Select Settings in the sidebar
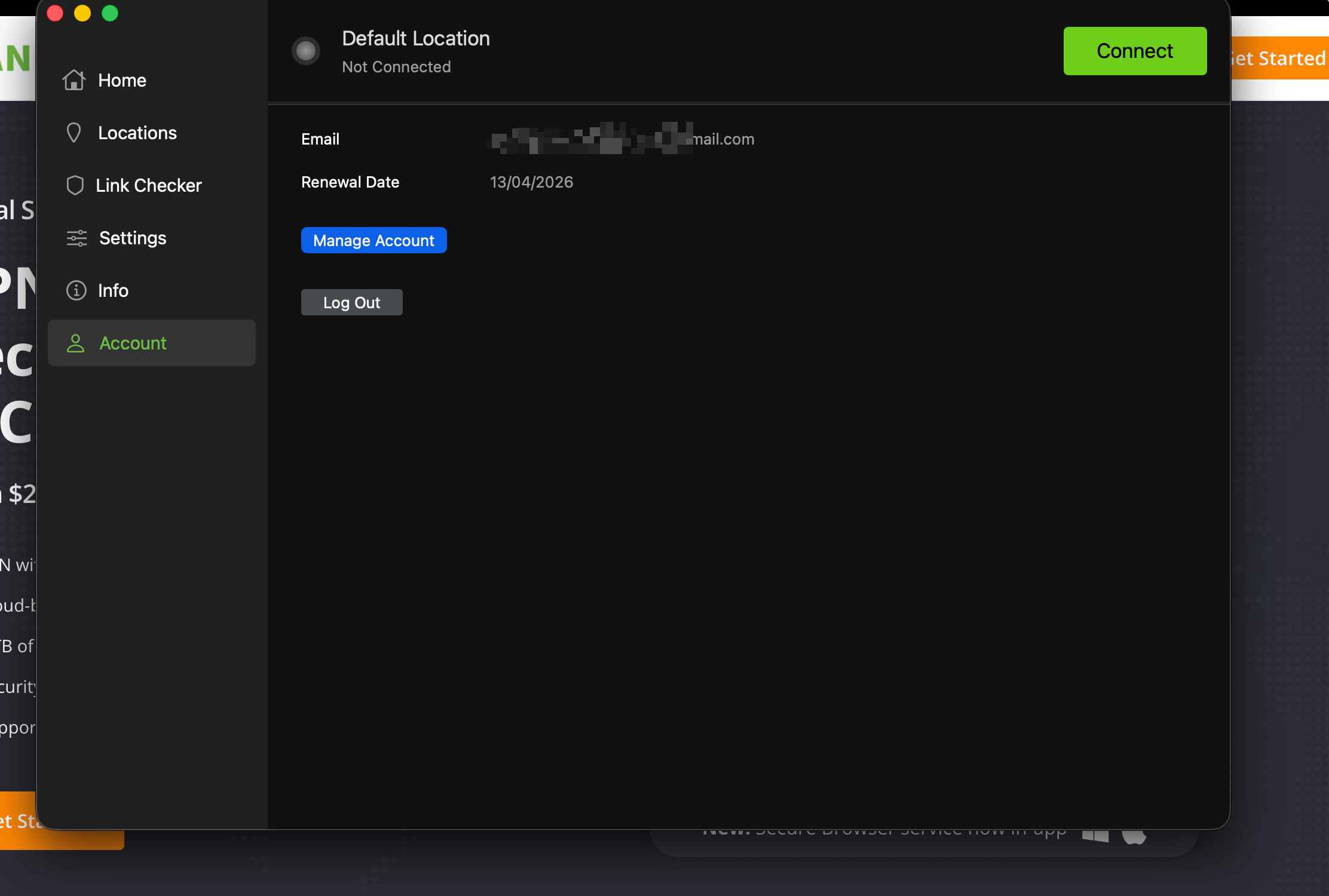1329x896 pixels. (133, 238)
